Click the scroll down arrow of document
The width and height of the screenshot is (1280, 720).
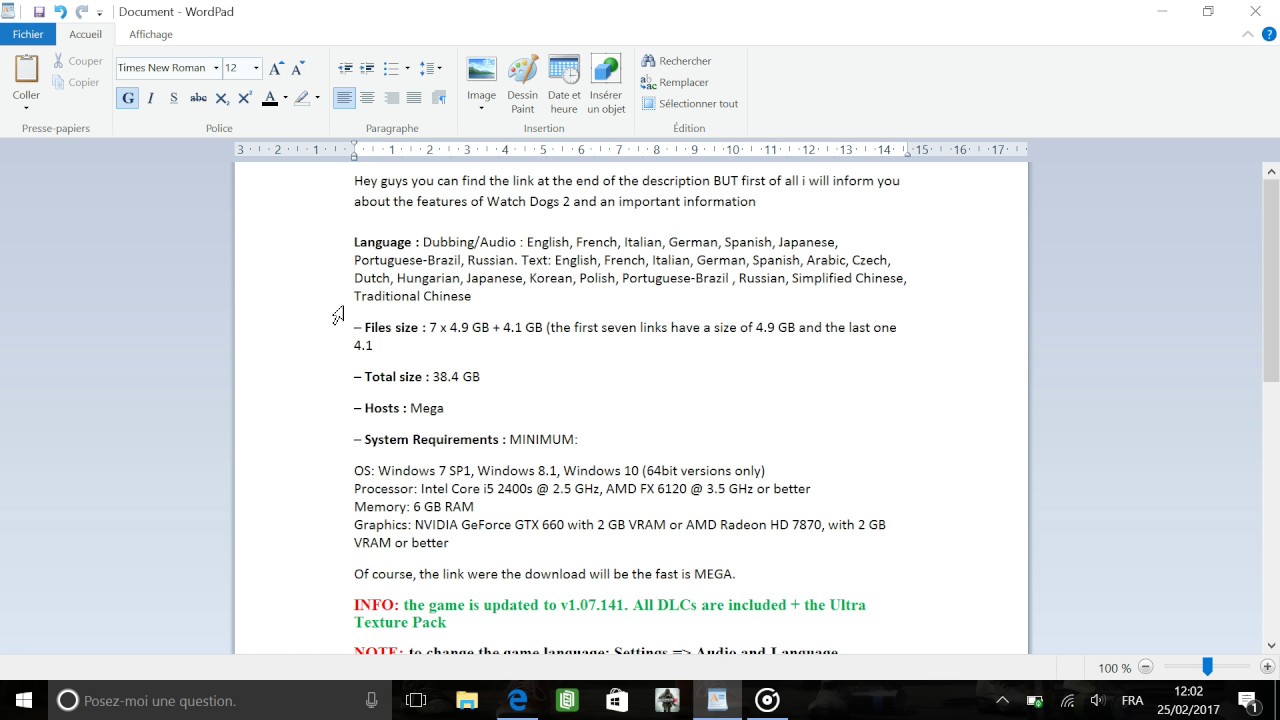[1271, 645]
